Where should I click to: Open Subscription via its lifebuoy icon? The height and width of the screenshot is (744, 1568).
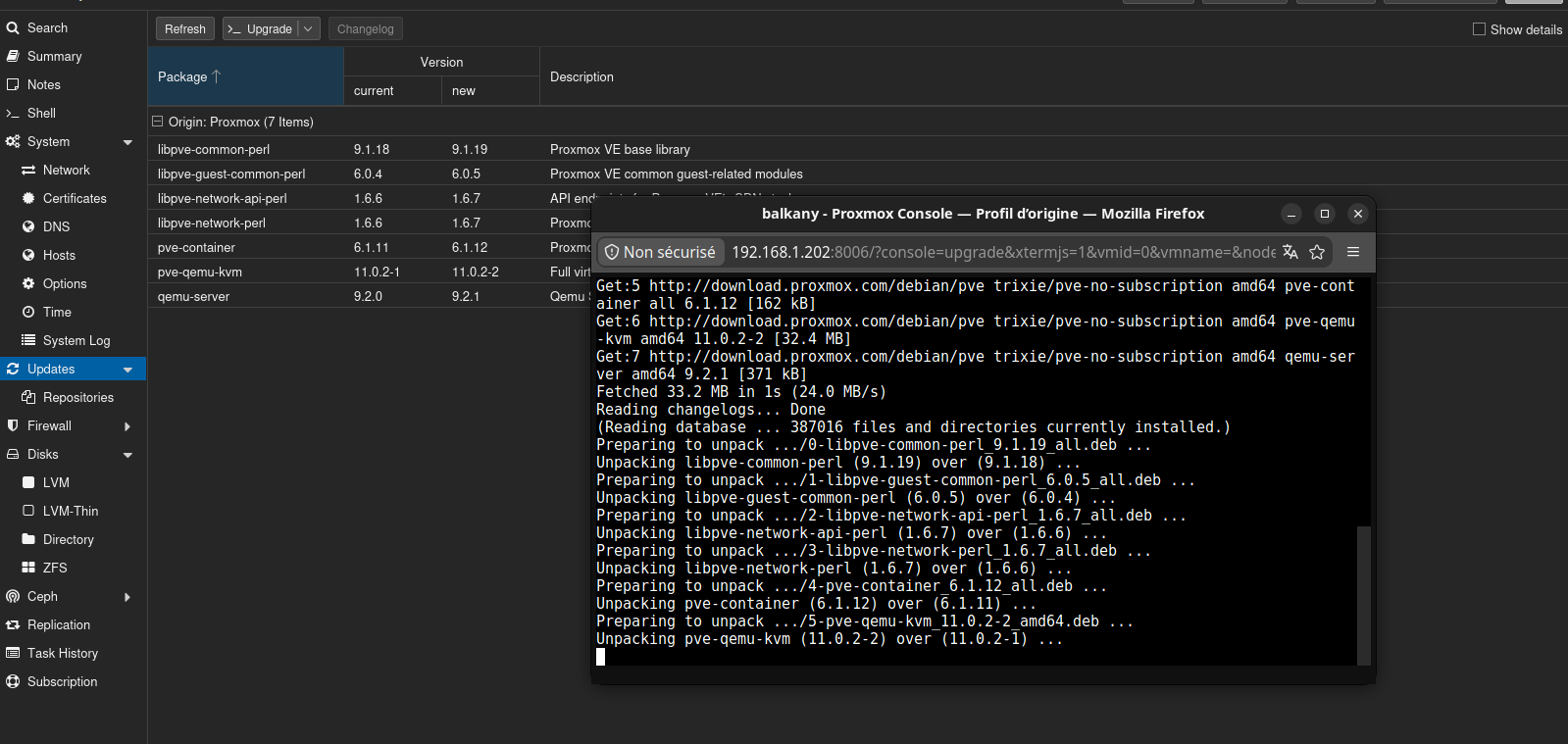(13, 682)
